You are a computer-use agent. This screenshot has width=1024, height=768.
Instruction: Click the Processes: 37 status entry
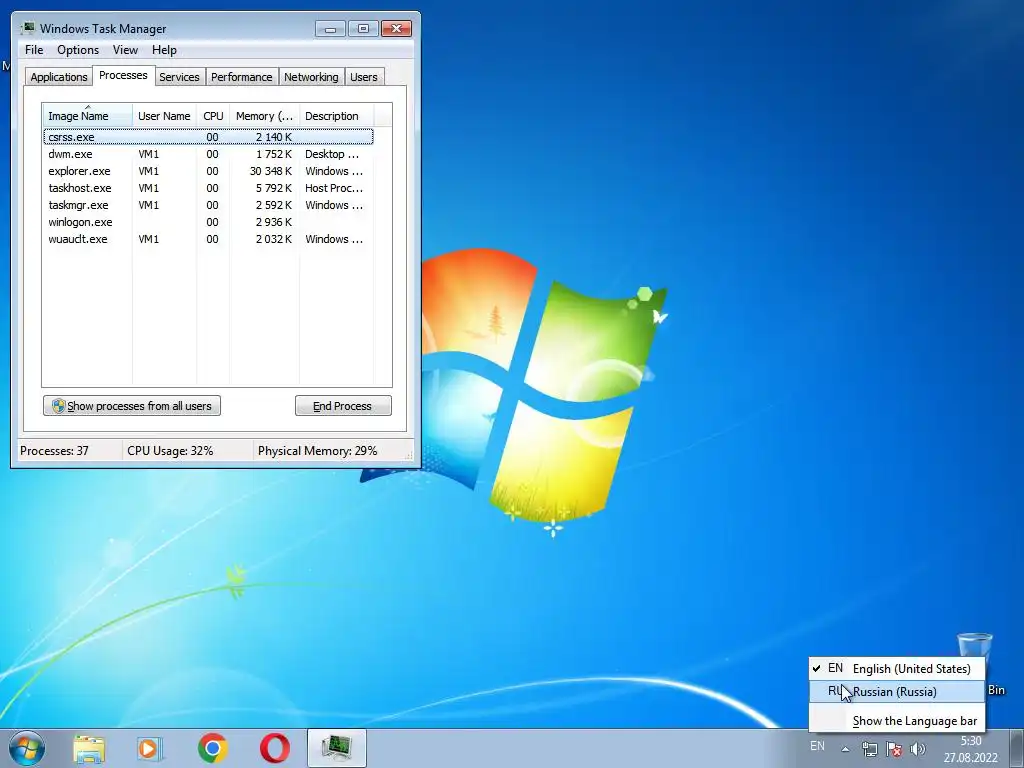coord(54,451)
